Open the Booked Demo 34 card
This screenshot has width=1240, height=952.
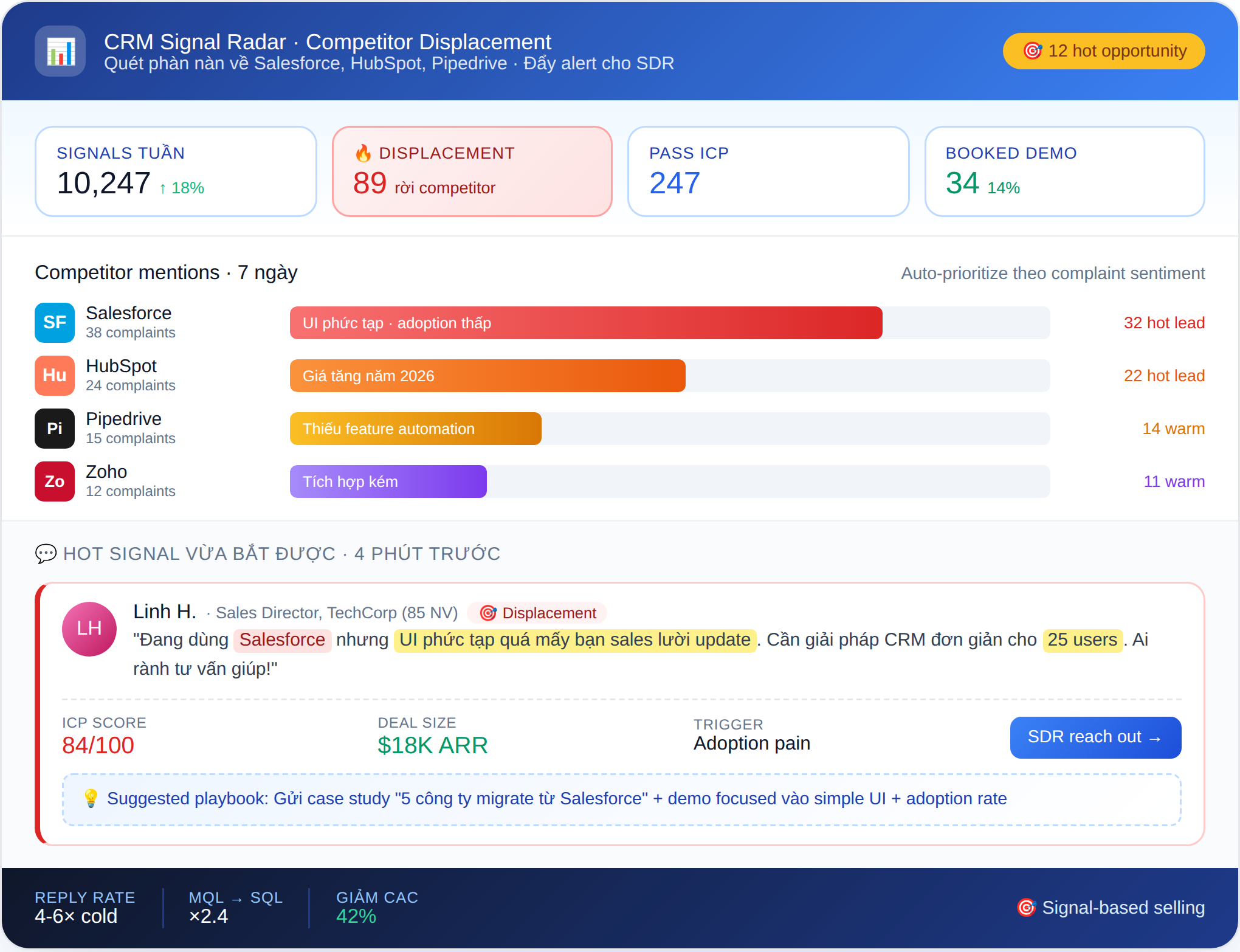1064,171
